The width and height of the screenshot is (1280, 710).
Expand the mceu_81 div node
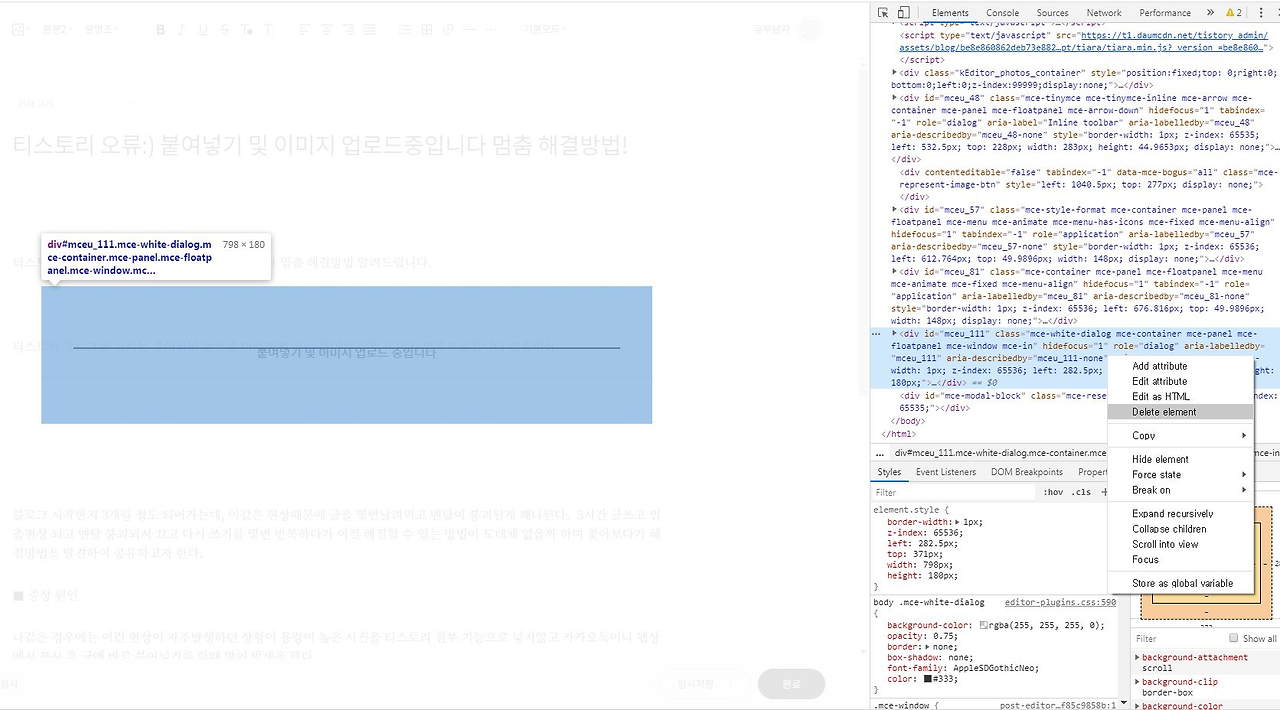click(895, 271)
